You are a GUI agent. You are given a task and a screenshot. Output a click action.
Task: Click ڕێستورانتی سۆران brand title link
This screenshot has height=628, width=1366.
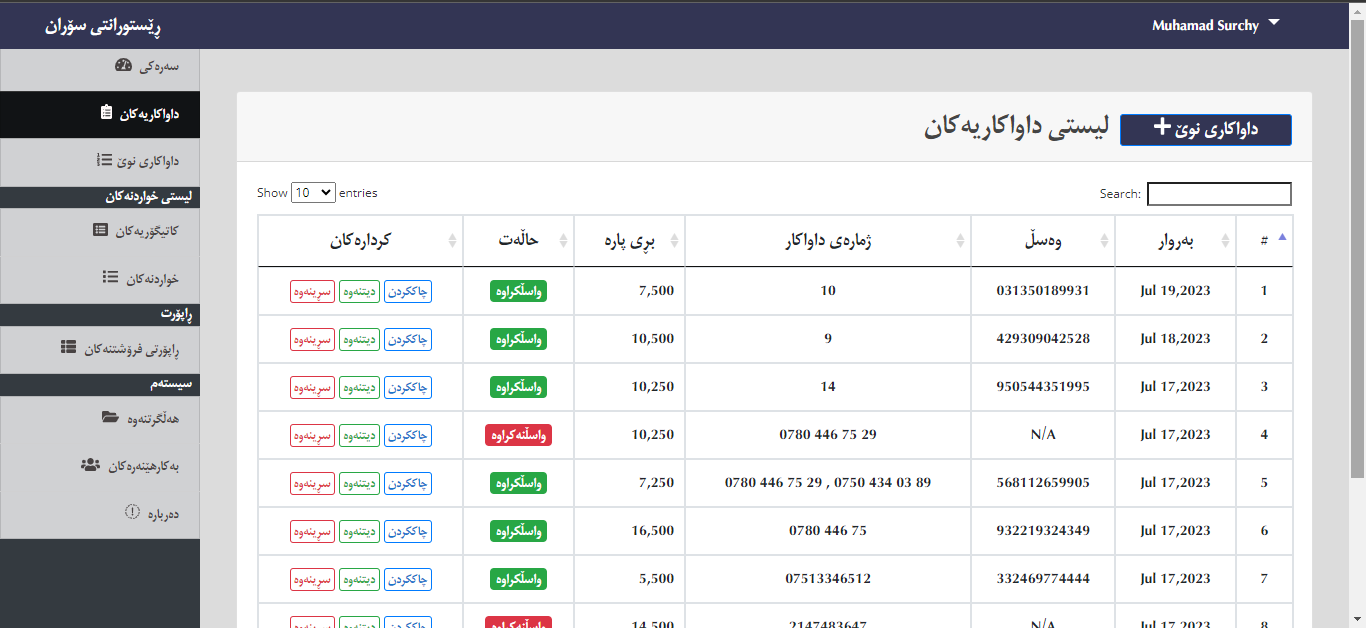[104, 25]
